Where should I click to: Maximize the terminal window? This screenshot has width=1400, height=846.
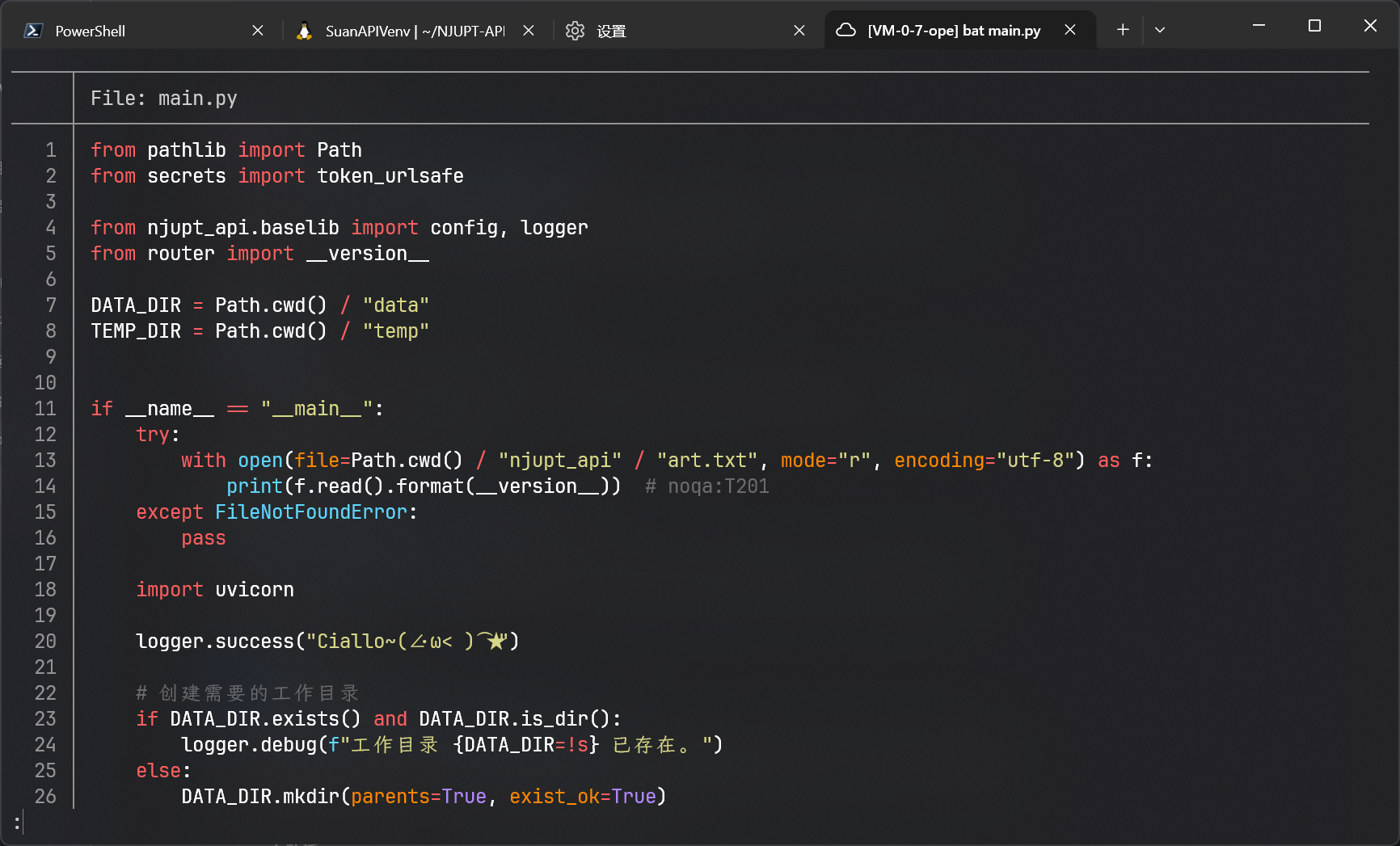tap(1314, 26)
